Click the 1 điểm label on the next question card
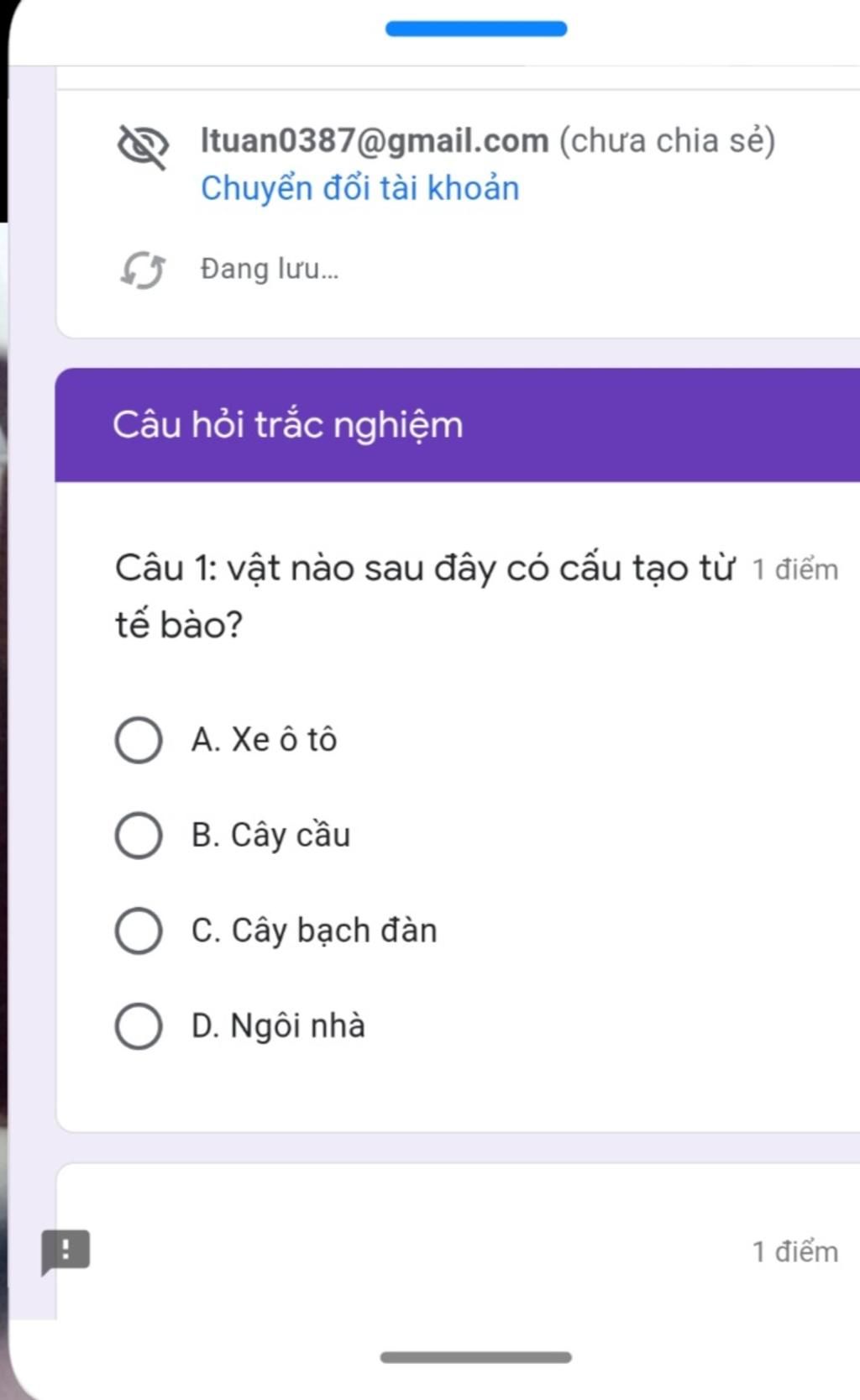The width and height of the screenshot is (860, 1400). (x=795, y=1251)
